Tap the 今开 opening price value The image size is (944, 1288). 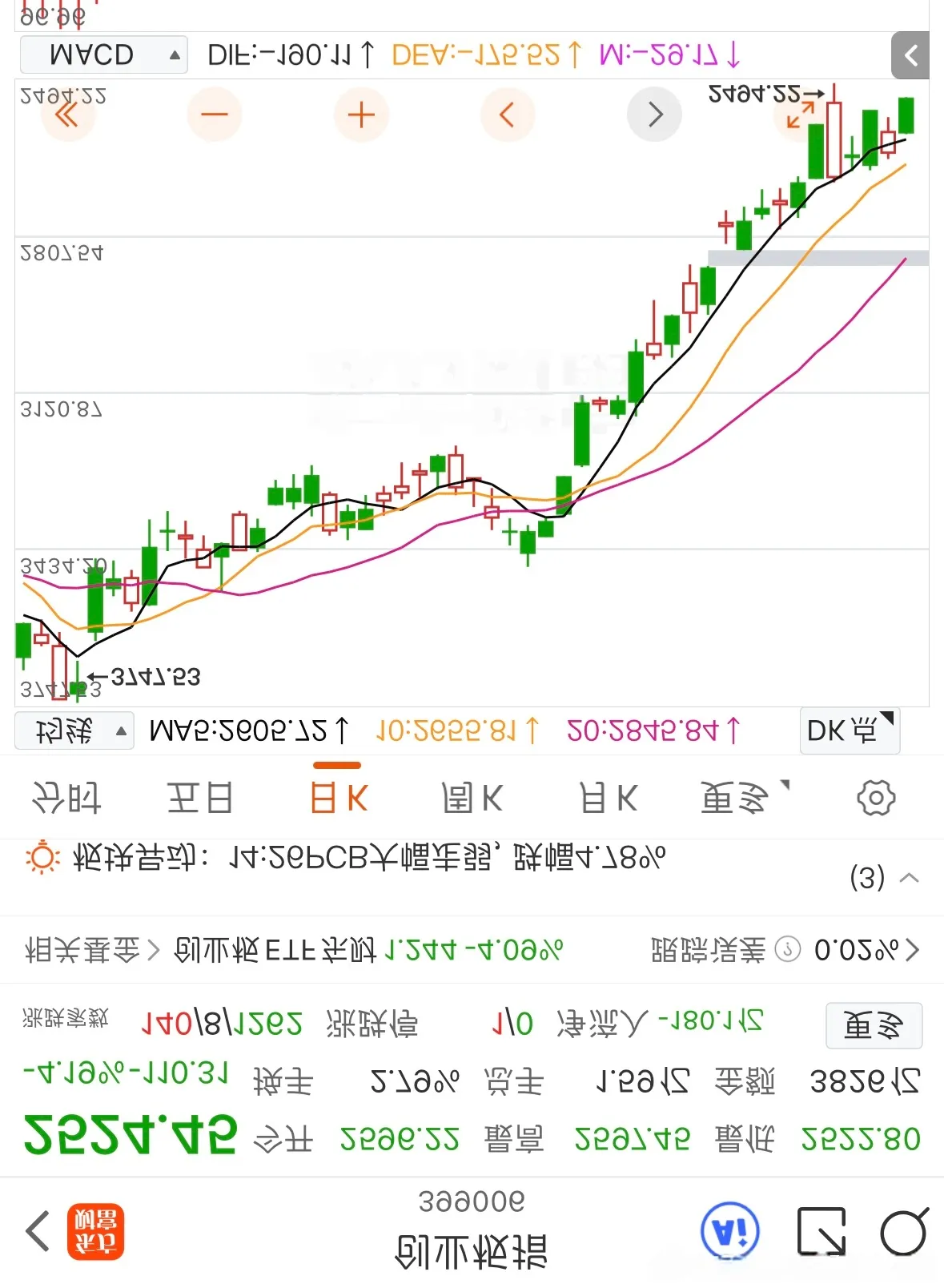coord(400,1139)
